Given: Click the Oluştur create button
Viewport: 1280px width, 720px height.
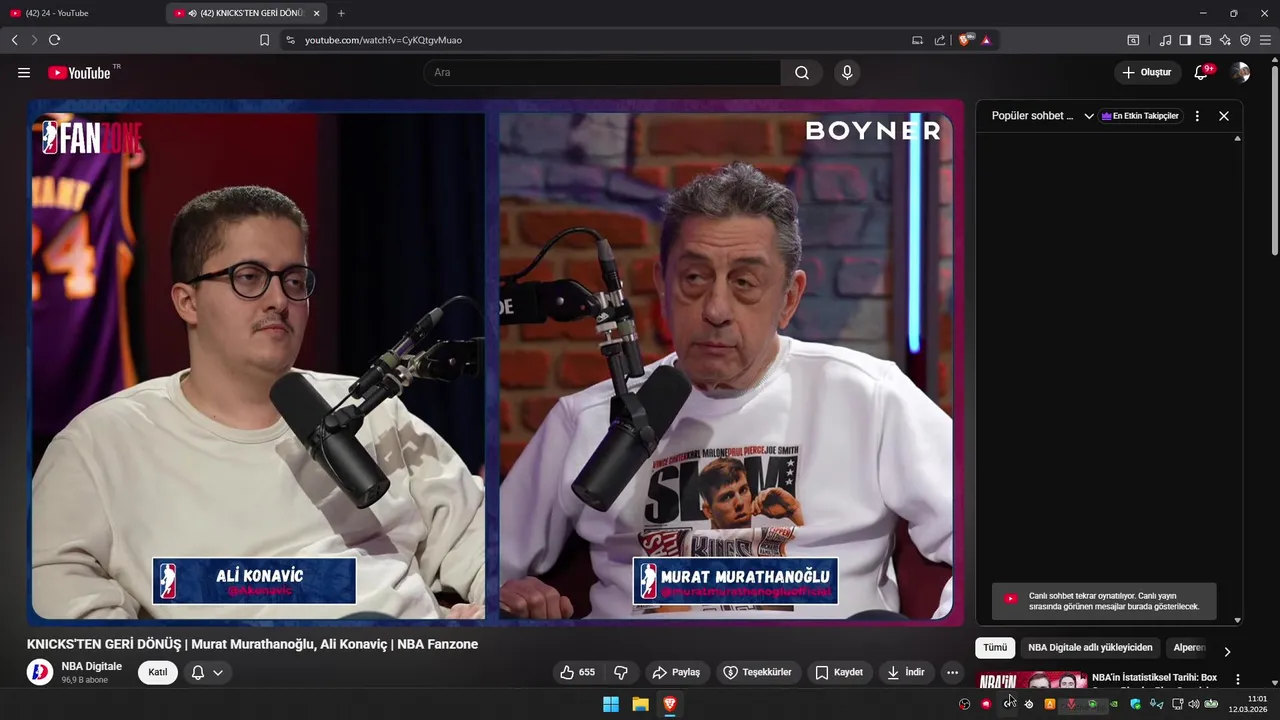Looking at the screenshot, I should (1148, 73).
